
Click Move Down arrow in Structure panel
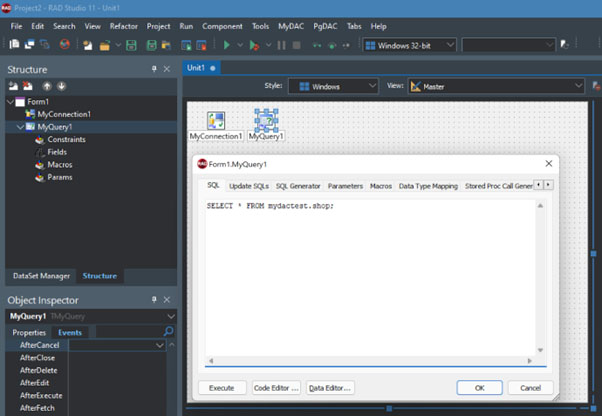61,86
